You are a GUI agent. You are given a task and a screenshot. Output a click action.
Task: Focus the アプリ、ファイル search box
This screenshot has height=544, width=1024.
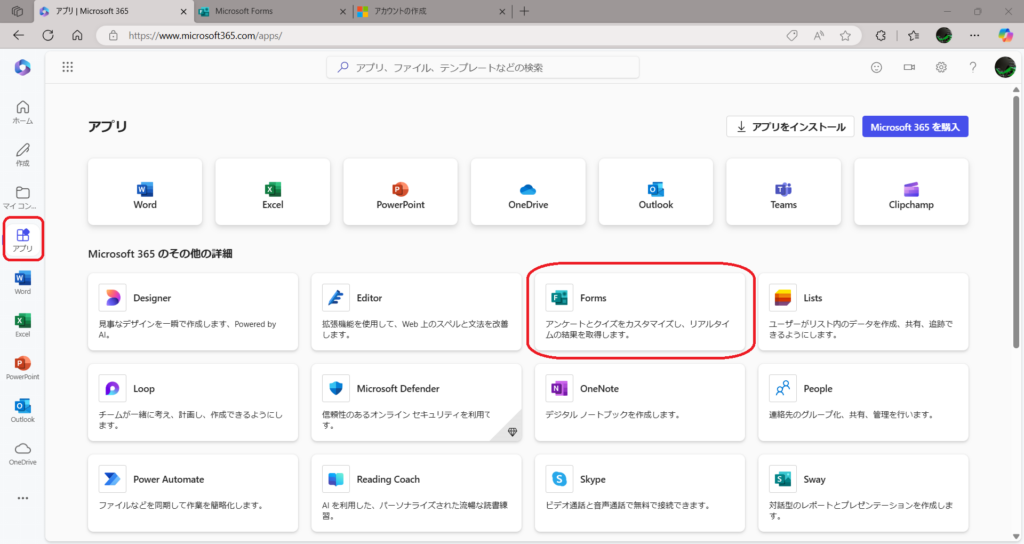point(483,67)
